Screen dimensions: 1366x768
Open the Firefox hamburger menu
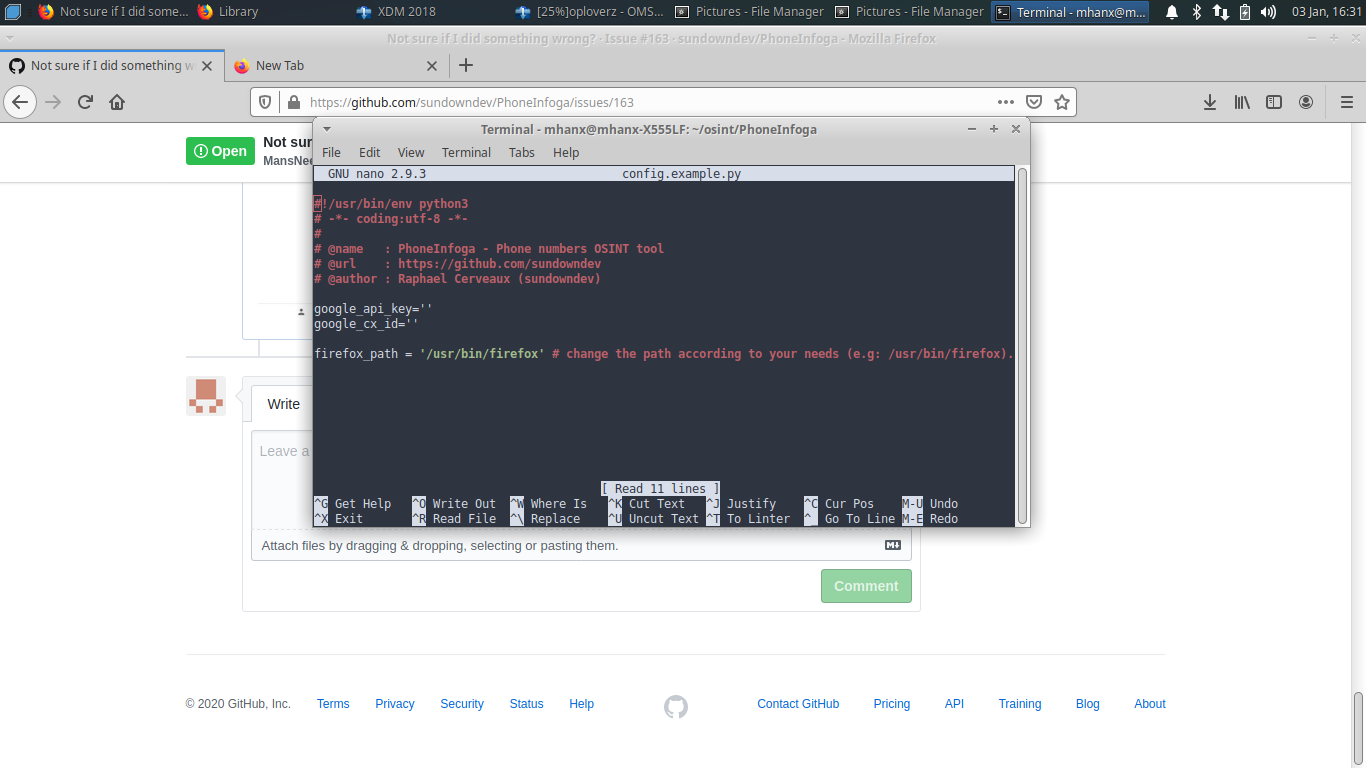(x=1346, y=101)
